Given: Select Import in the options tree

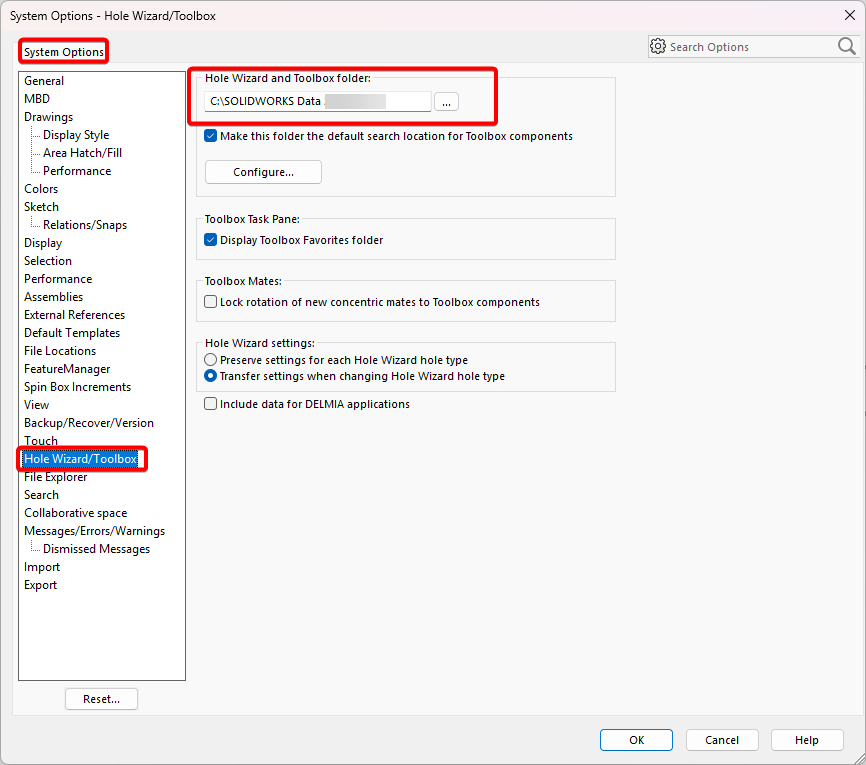Looking at the screenshot, I should point(42,567).
